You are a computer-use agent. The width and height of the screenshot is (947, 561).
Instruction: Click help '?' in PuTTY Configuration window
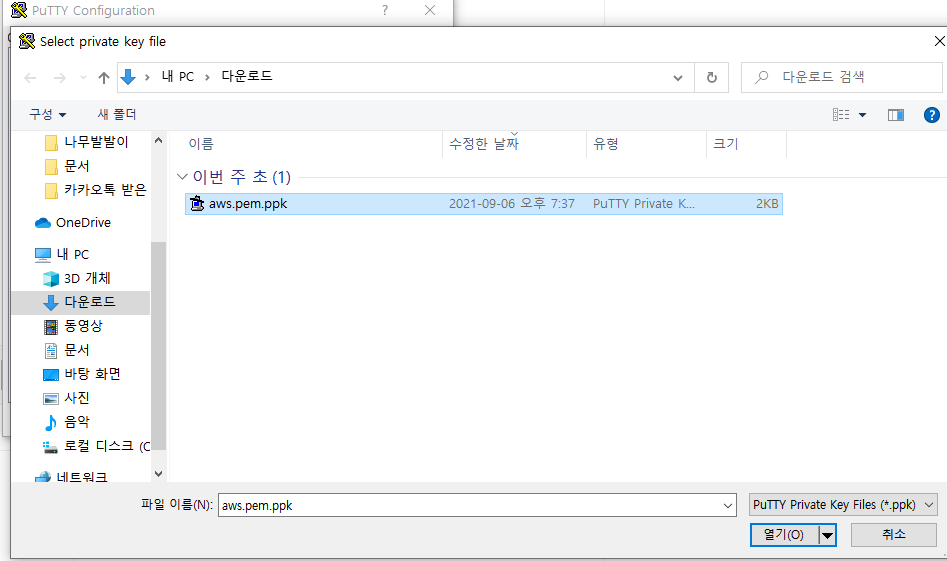385,10
